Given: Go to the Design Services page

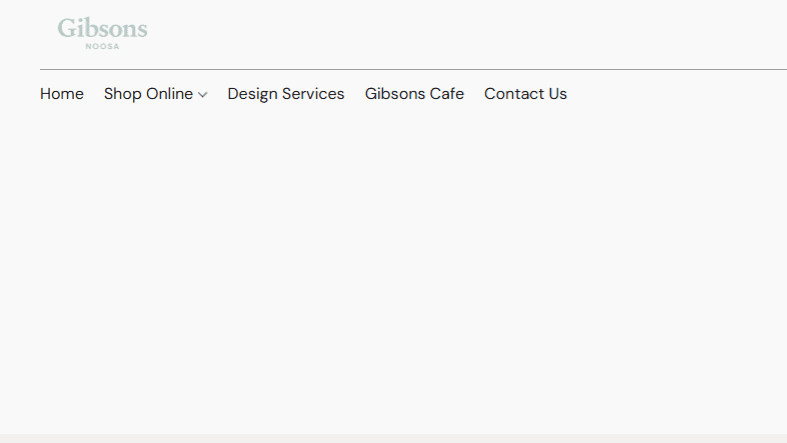Looking at the screenshot, I should 286,94.
